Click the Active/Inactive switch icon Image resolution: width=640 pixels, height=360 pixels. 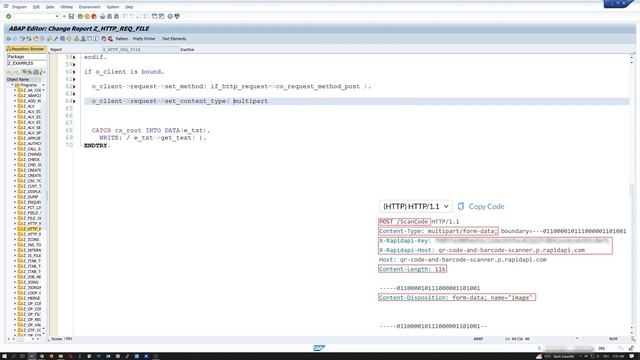29,39
